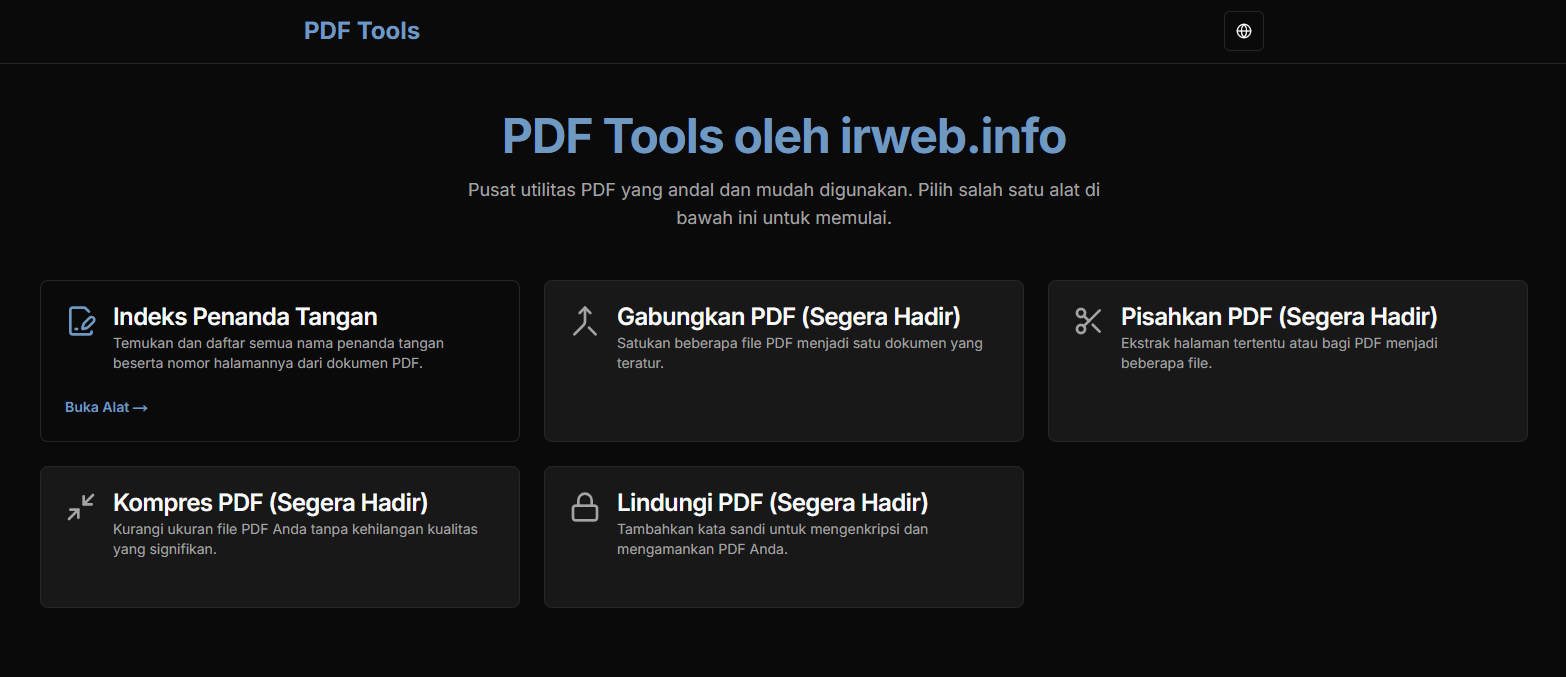Click the 'Satukan beberapa file PDF' description

click(800, 353)
